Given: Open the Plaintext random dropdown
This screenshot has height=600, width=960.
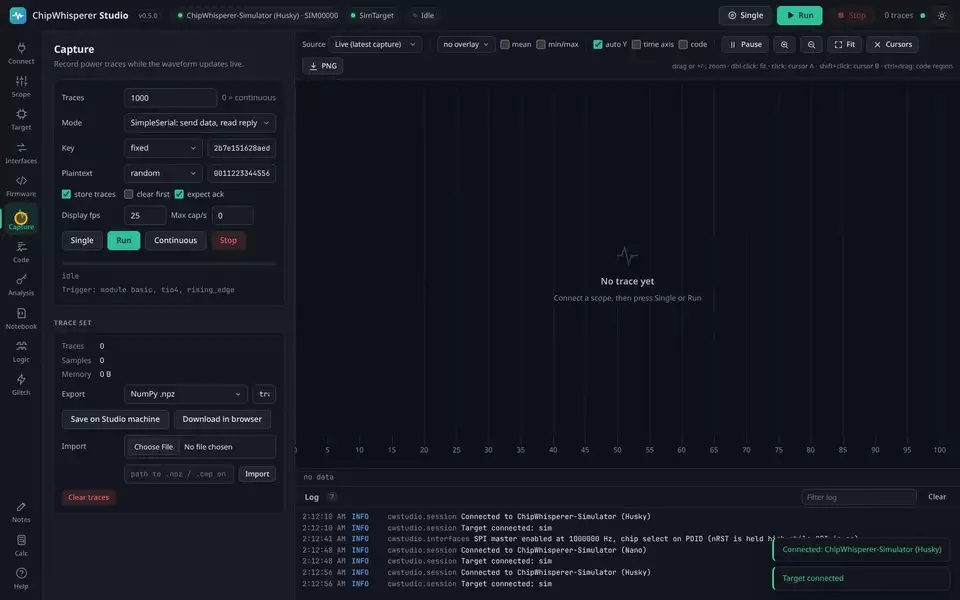Looking at the screenshot, I should pyautogui.click(x=163, y=173).
